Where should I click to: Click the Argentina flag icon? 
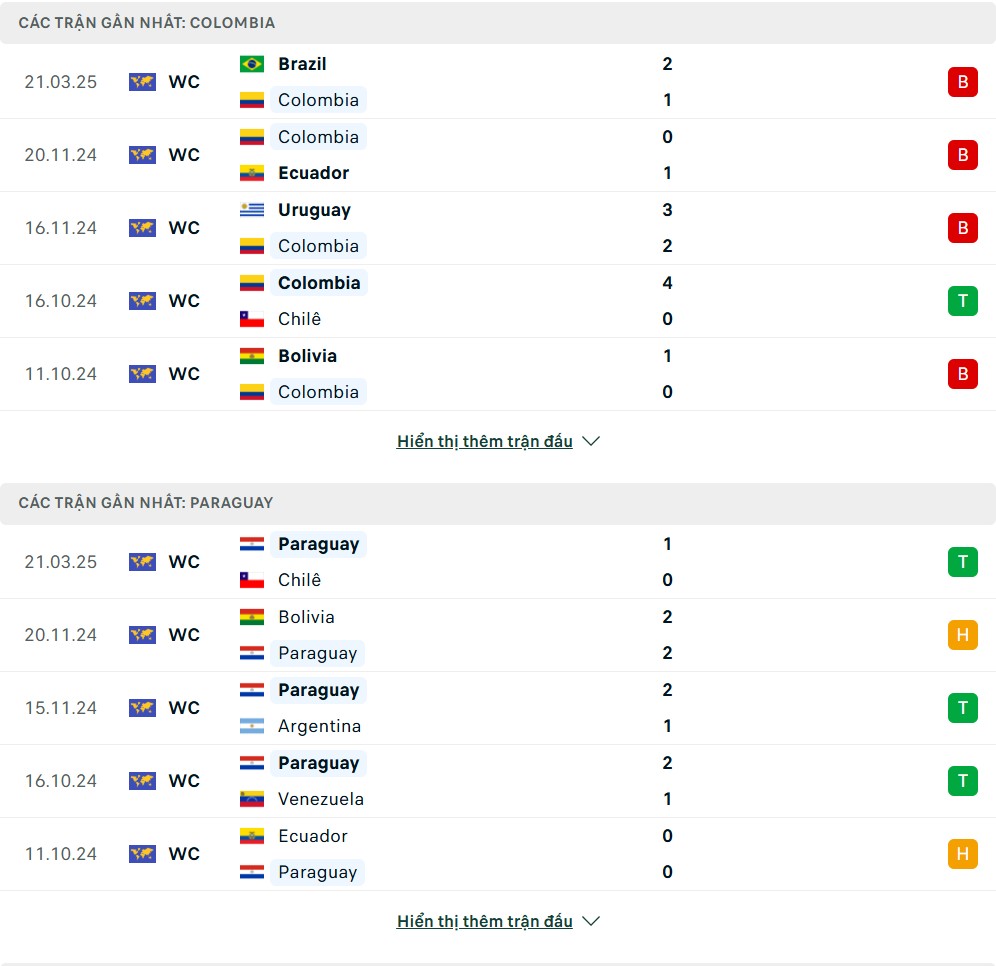[252, 726]
